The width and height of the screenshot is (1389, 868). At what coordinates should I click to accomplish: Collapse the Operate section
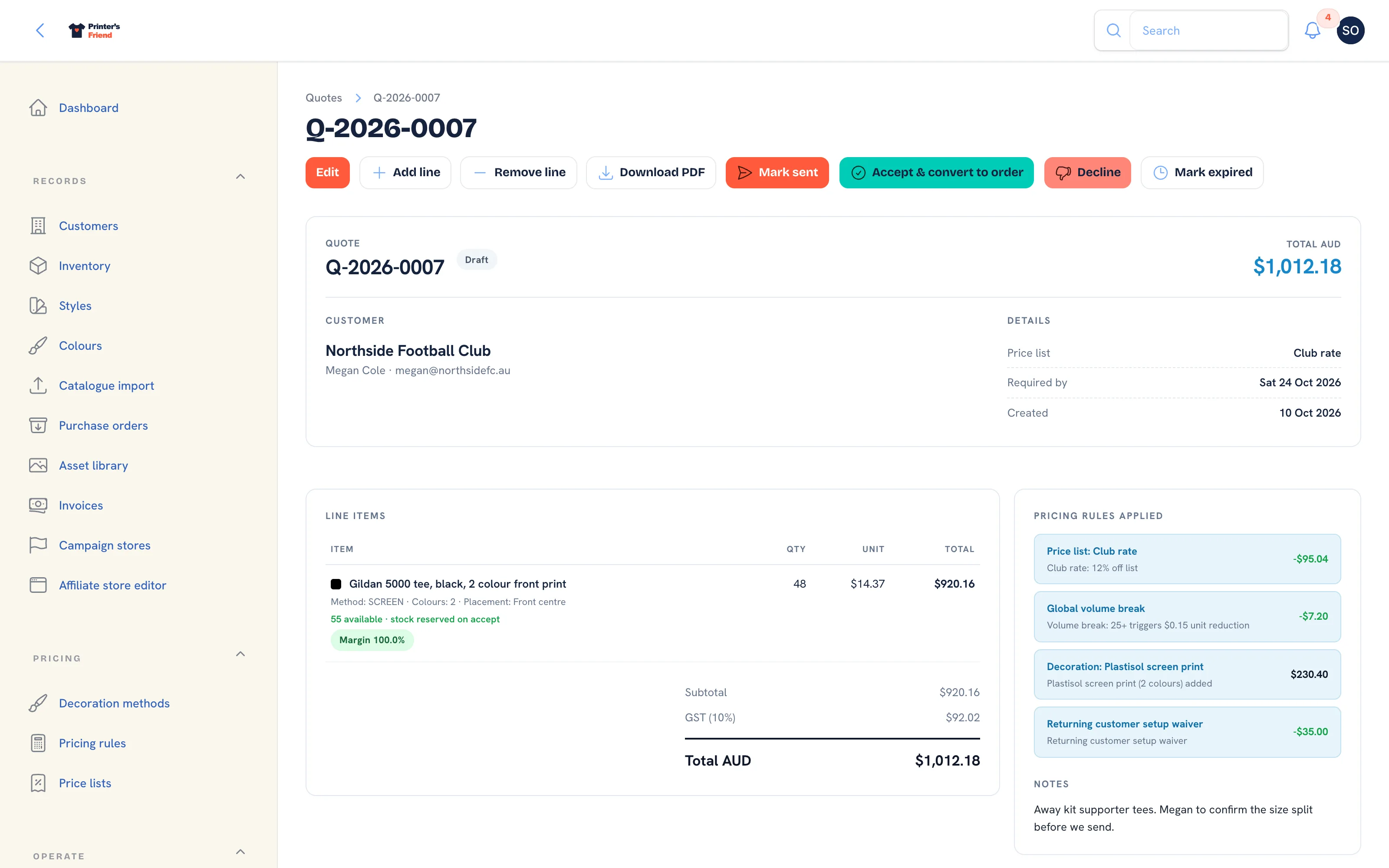tap(240, 852)
